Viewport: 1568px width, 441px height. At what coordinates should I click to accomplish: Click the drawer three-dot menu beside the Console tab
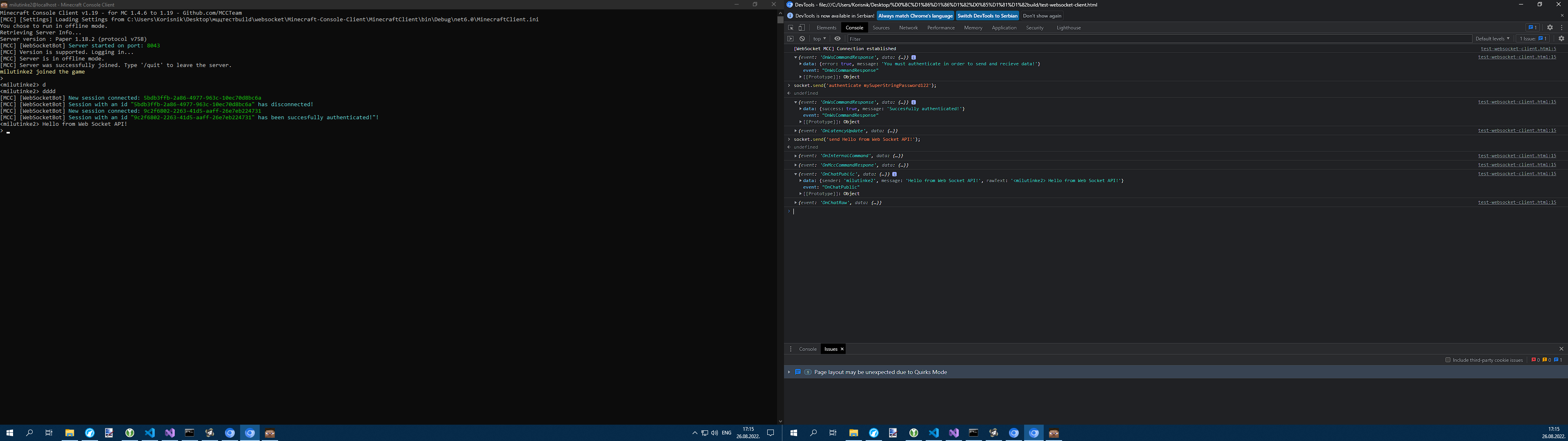click(x=791, y=349)
